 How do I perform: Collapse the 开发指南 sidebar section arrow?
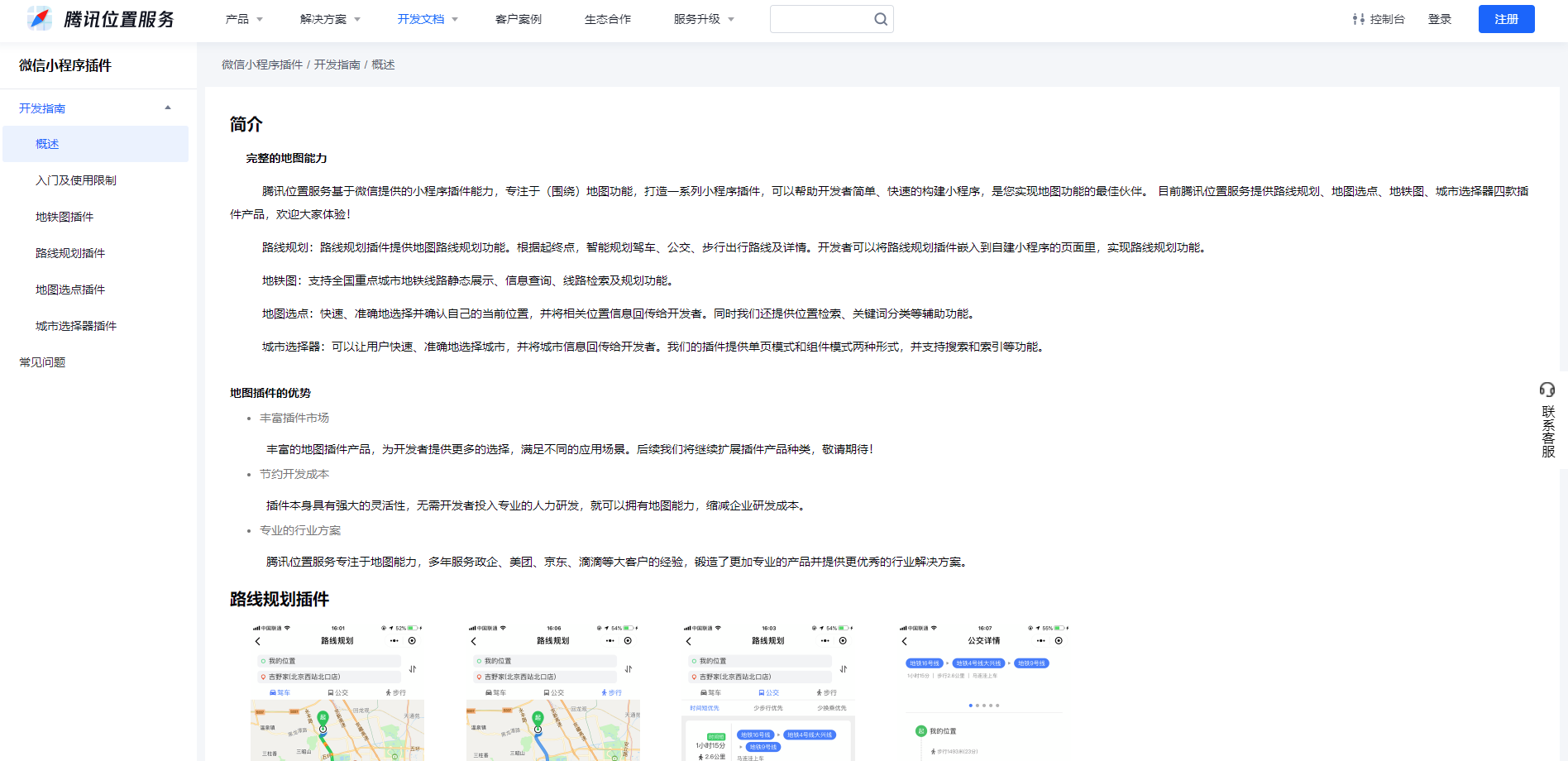(x=168, y=108)
